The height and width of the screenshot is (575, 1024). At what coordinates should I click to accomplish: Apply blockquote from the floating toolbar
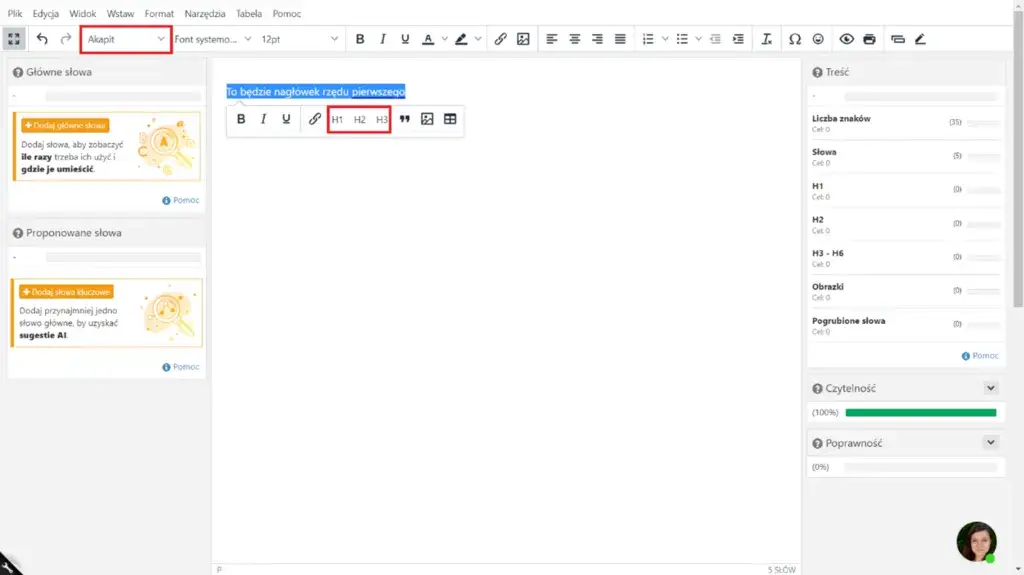(405, 119)
